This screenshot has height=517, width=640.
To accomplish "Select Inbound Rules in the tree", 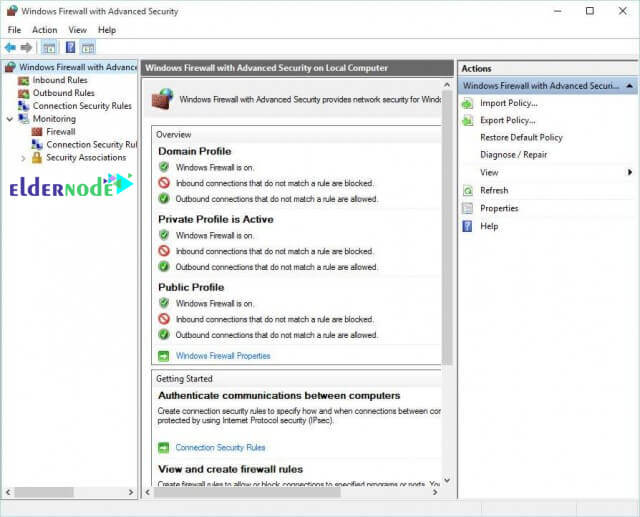I will (x=60, y=80).
